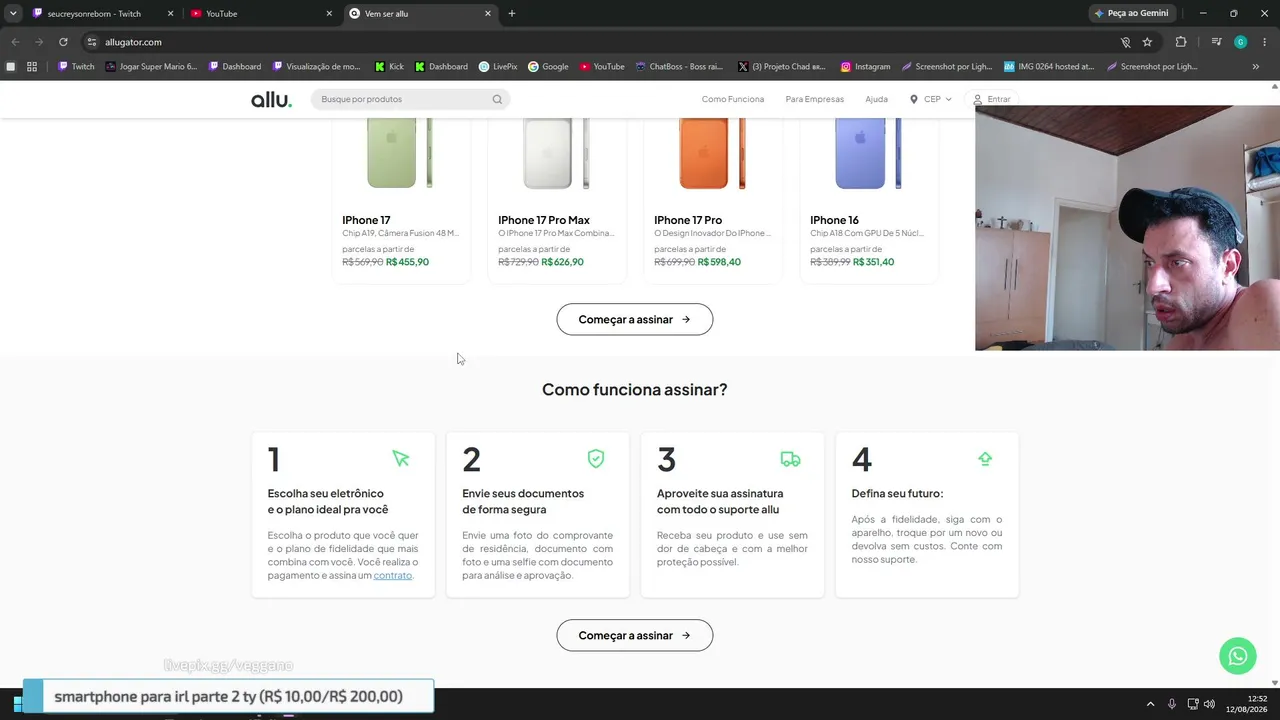The height and width of the screenshot is (720, 1280).
Task: Open the Twitch bookmark
Action: [x=76, y=67]
